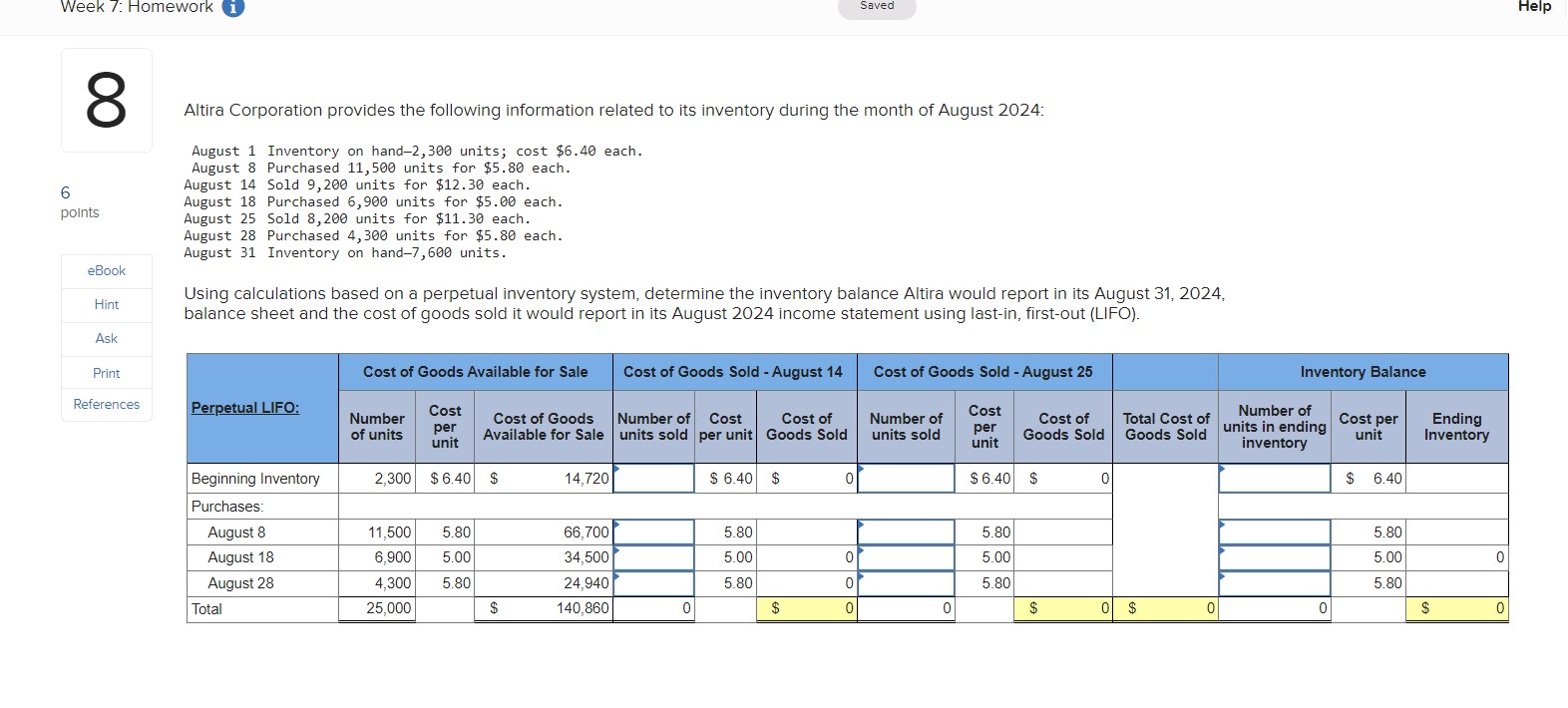Image resolution: width=1568 pixels, height=708 pixels.
Task: Click the Ask sidebar button
Action: pos(107,339)
